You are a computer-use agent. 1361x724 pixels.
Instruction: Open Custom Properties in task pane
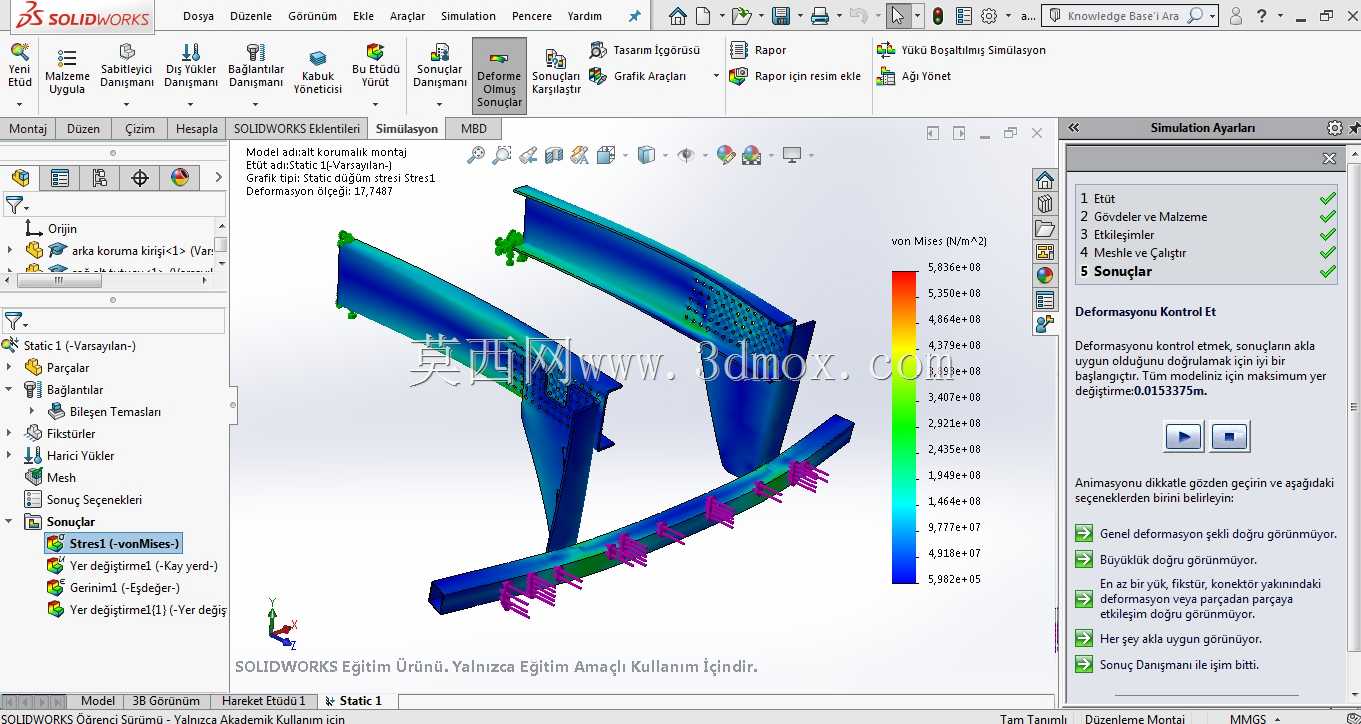coord(1045,300)
